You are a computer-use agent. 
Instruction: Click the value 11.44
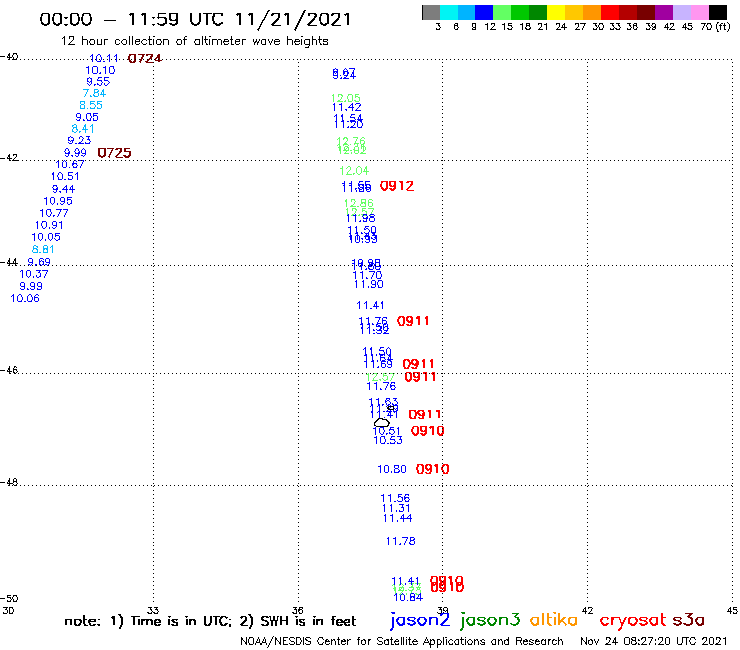click(397, 518)
